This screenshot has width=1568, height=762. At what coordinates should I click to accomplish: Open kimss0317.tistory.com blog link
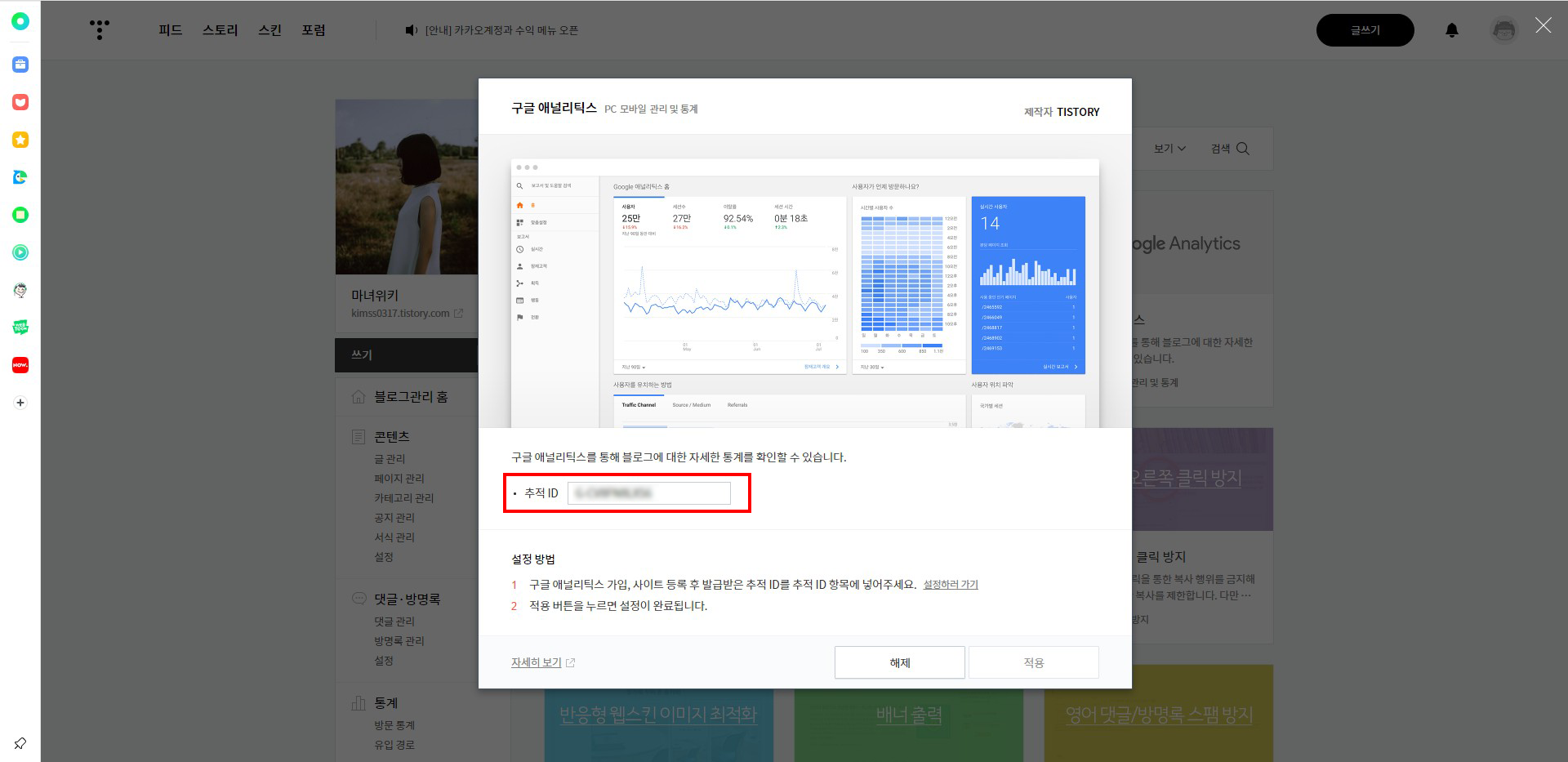pos(400,314)
